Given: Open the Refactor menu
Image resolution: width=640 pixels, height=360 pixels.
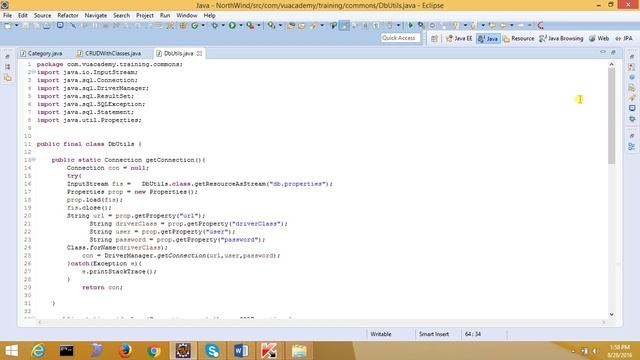Looking at the screenshot, I should pos(68,15).
